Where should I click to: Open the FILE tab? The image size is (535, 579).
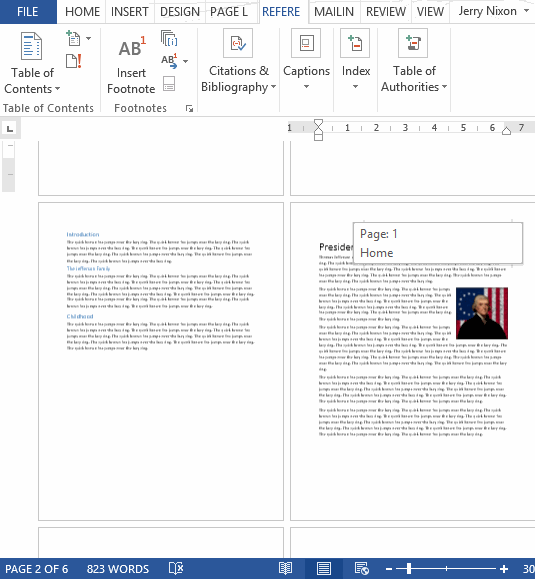28,12
